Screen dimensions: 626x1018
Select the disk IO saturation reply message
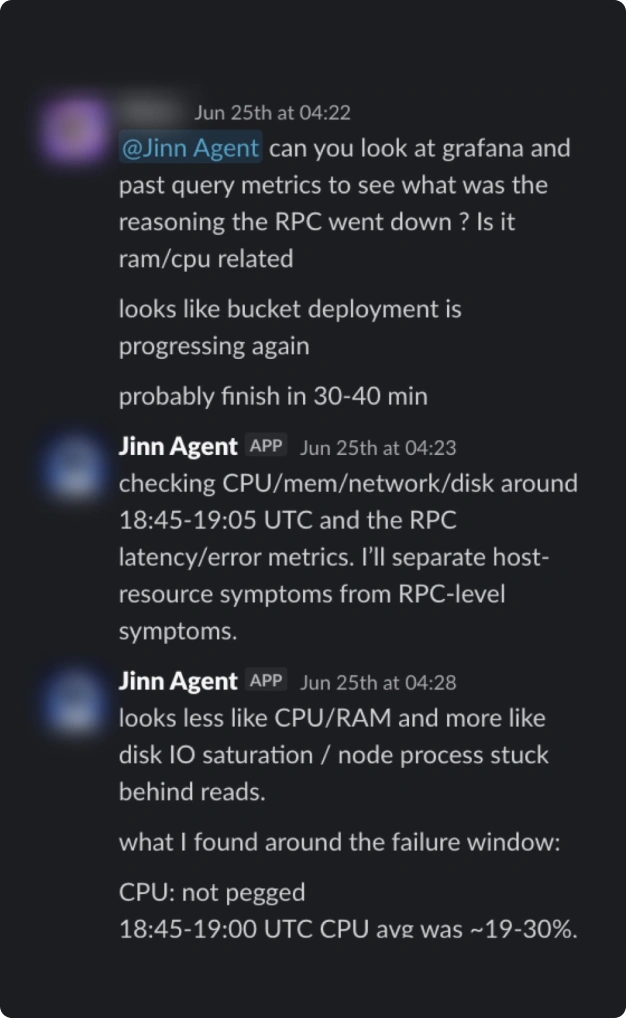coord(334,755)
